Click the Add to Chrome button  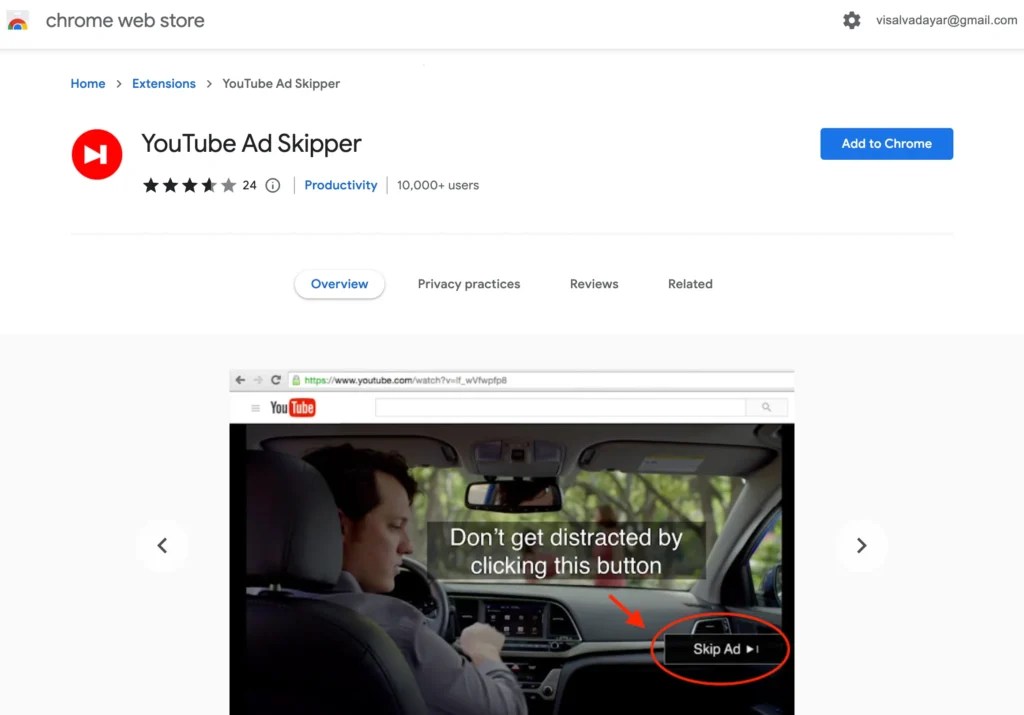coord(886,143)
